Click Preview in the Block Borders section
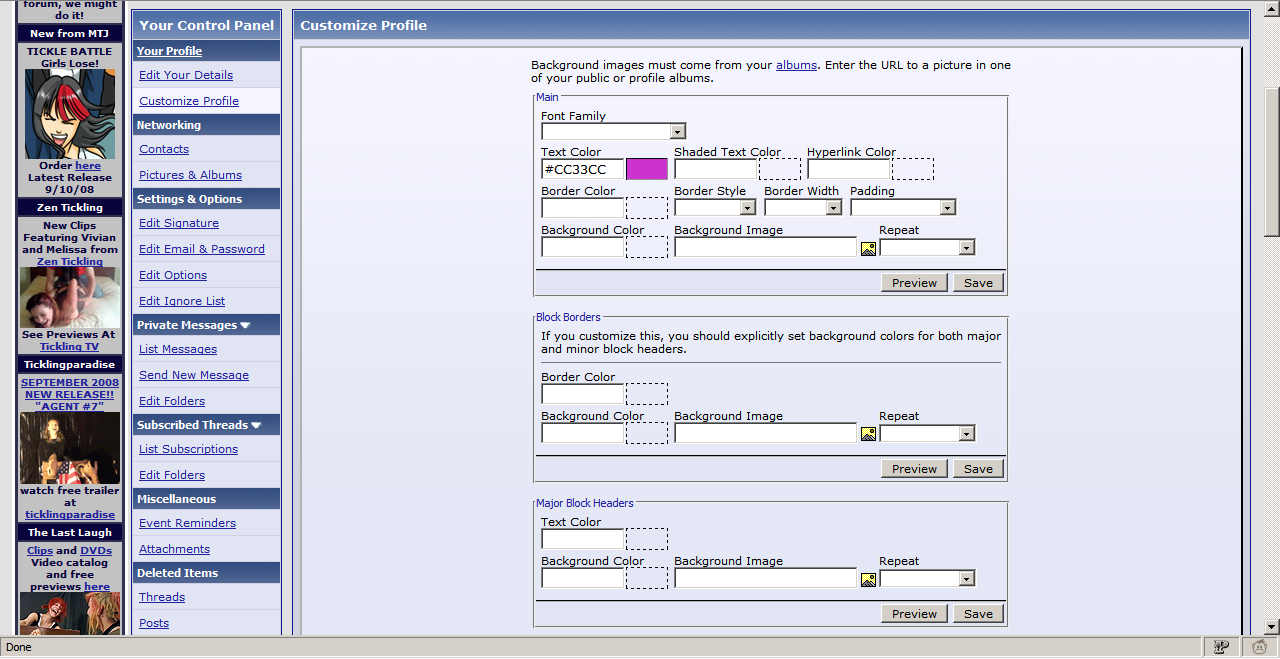 pos(914,469)
